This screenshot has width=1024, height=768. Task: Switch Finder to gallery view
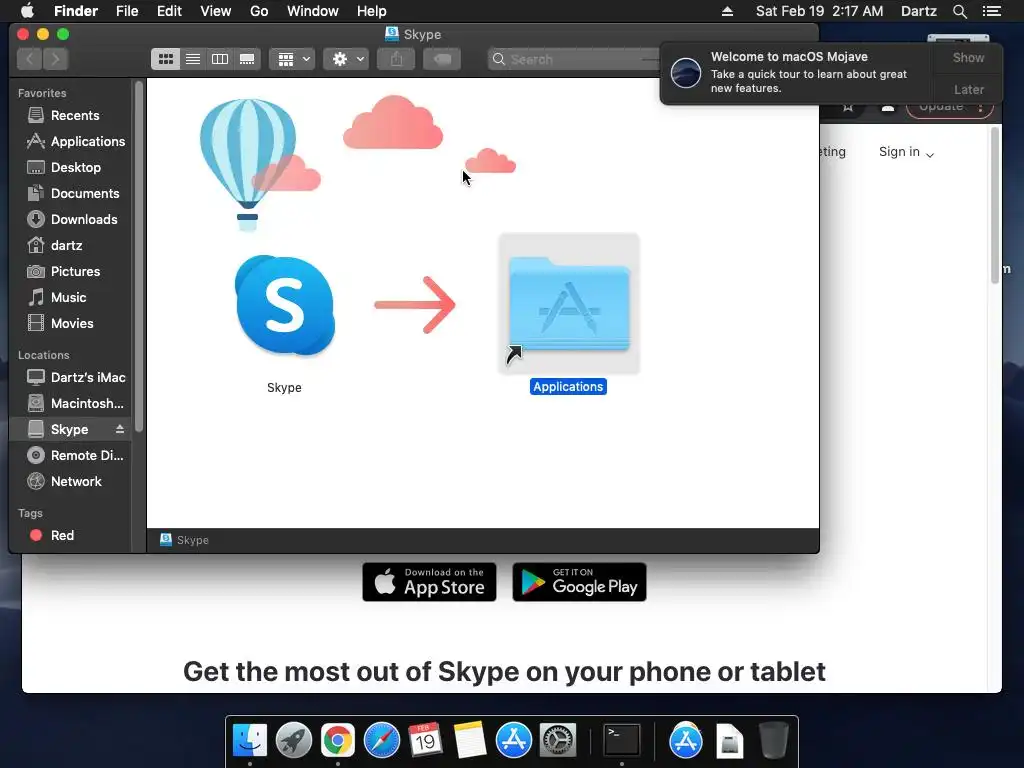tap(247, 59)
